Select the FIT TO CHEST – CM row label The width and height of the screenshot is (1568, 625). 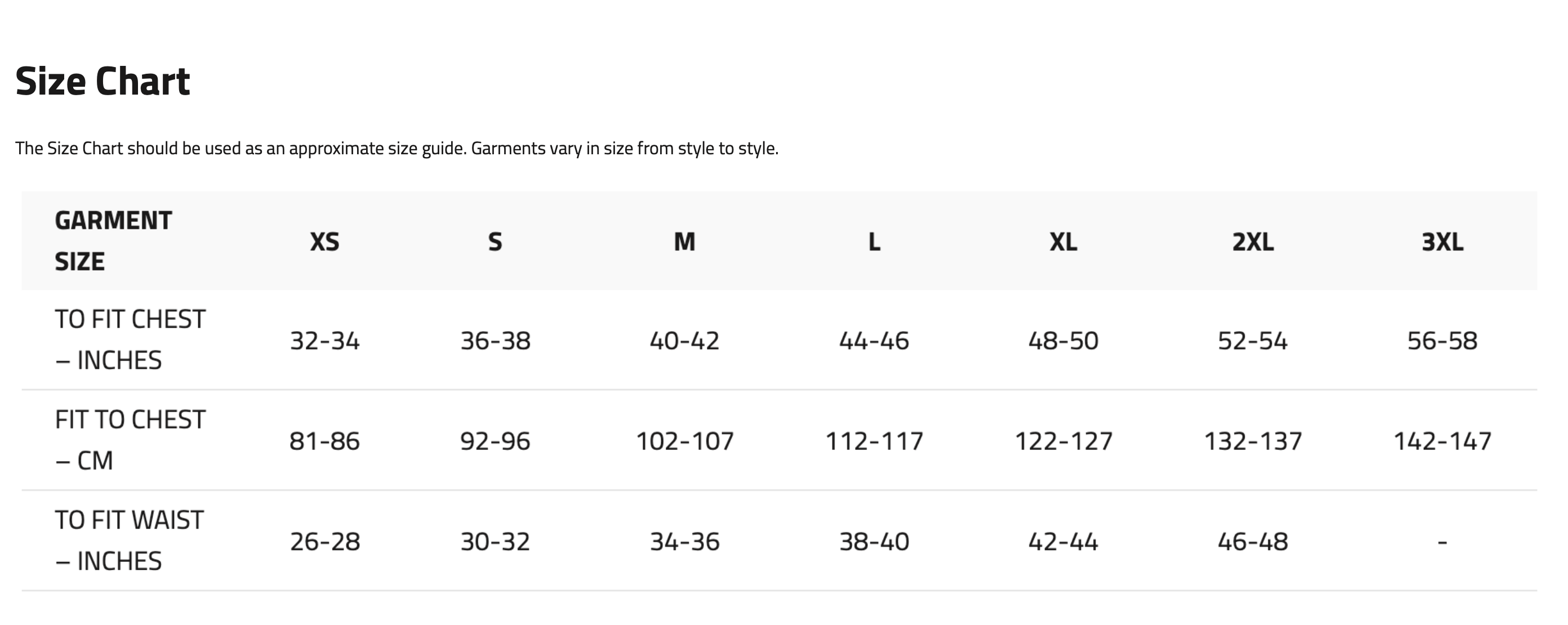pyautogui.click(x=130, y=440)
